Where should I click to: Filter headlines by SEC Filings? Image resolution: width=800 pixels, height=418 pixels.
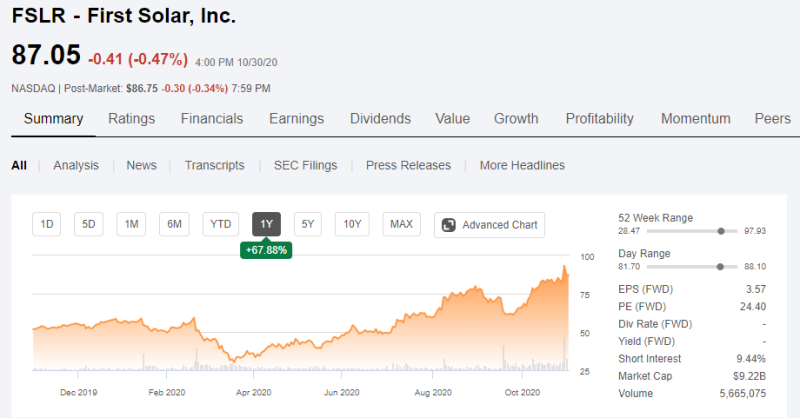tap(305, 165)
